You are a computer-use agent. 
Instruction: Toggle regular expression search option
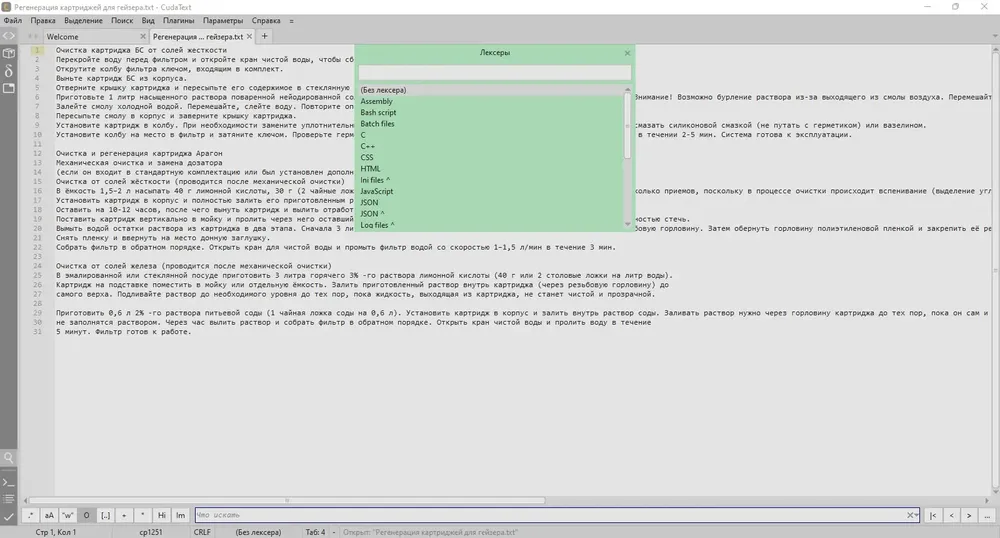(30, 515)
